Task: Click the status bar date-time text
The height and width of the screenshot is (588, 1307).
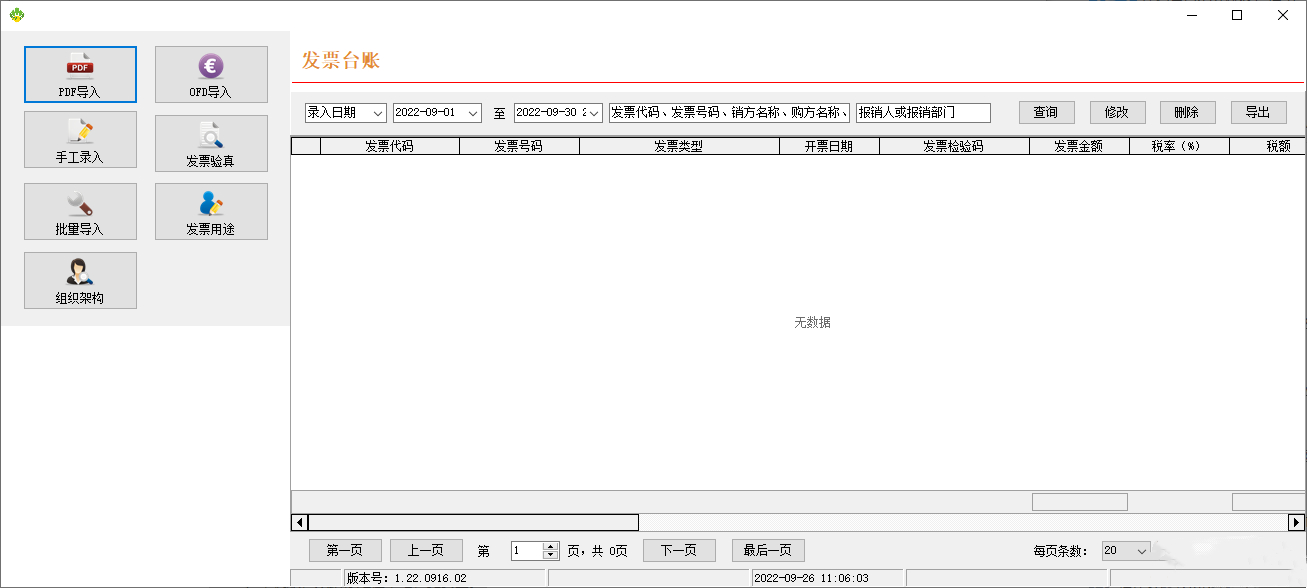Action: coord(811,578)
